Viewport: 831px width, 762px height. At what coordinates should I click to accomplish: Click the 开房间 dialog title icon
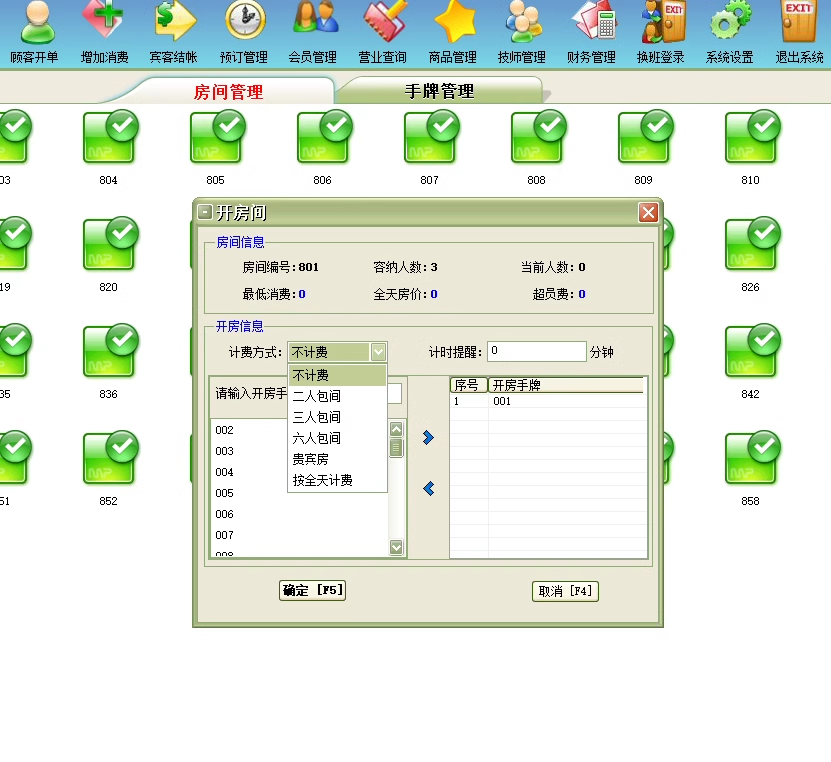coord(204,212)
